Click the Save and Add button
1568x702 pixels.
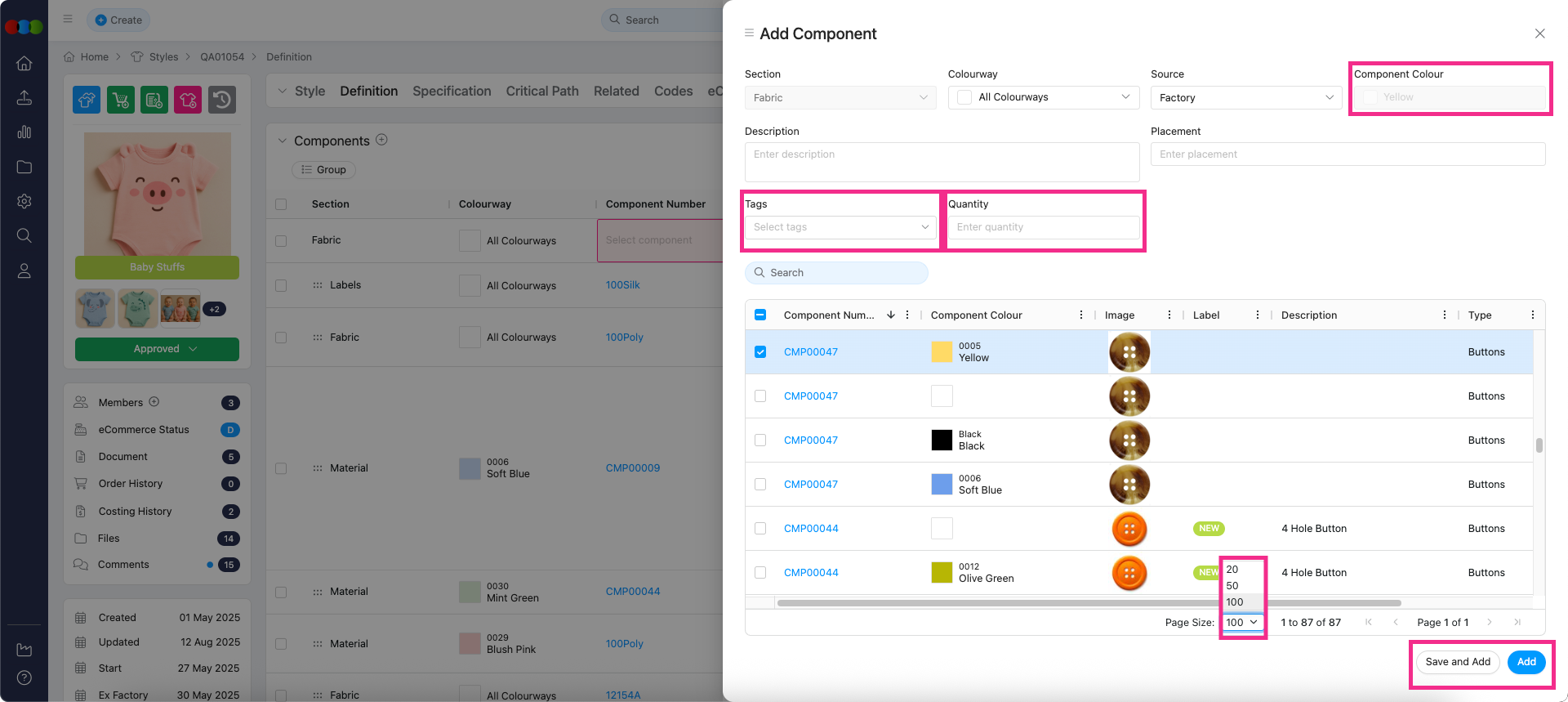coord(1458,662)
